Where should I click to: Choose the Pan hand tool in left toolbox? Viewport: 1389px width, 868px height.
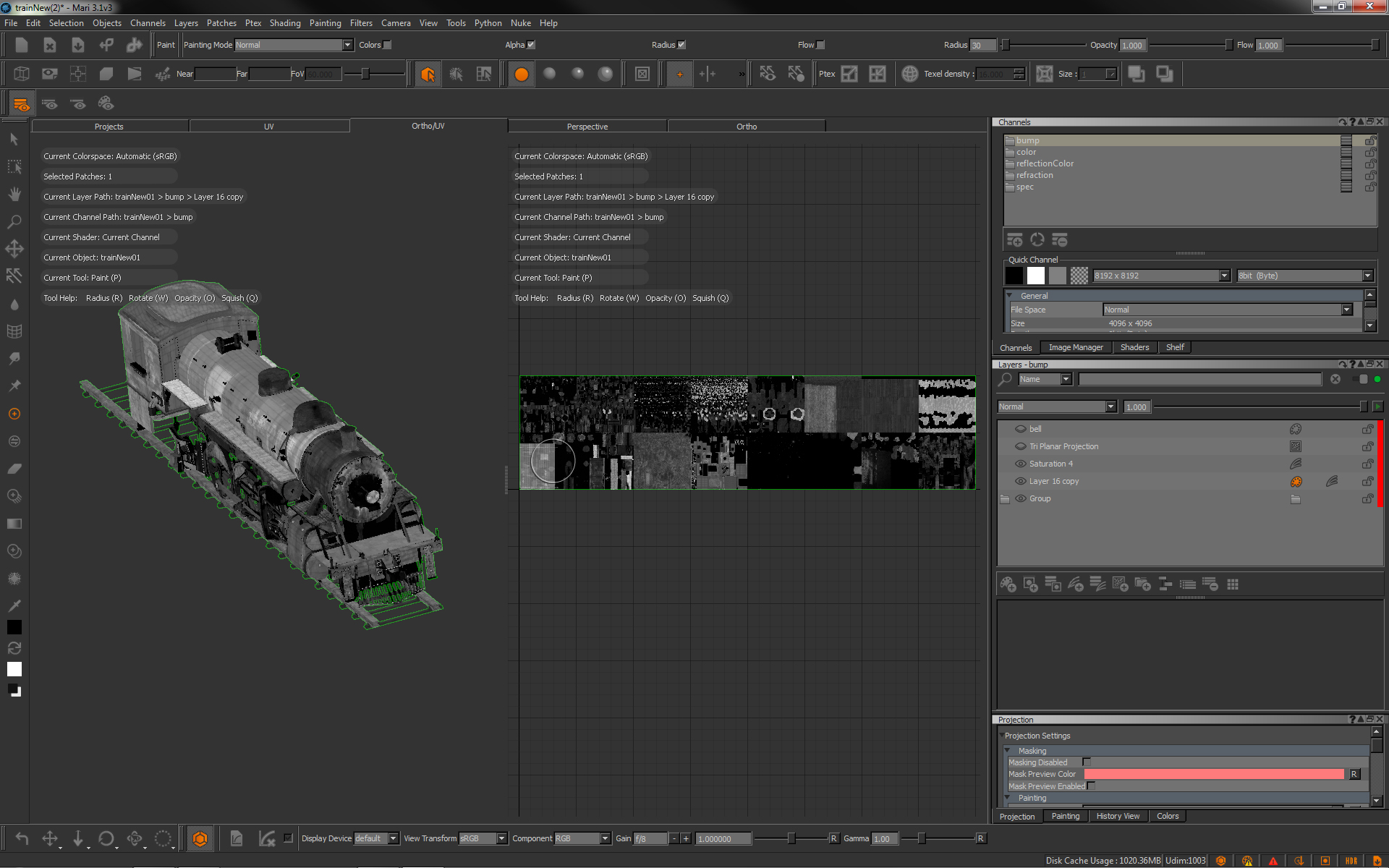click(14, 194)
